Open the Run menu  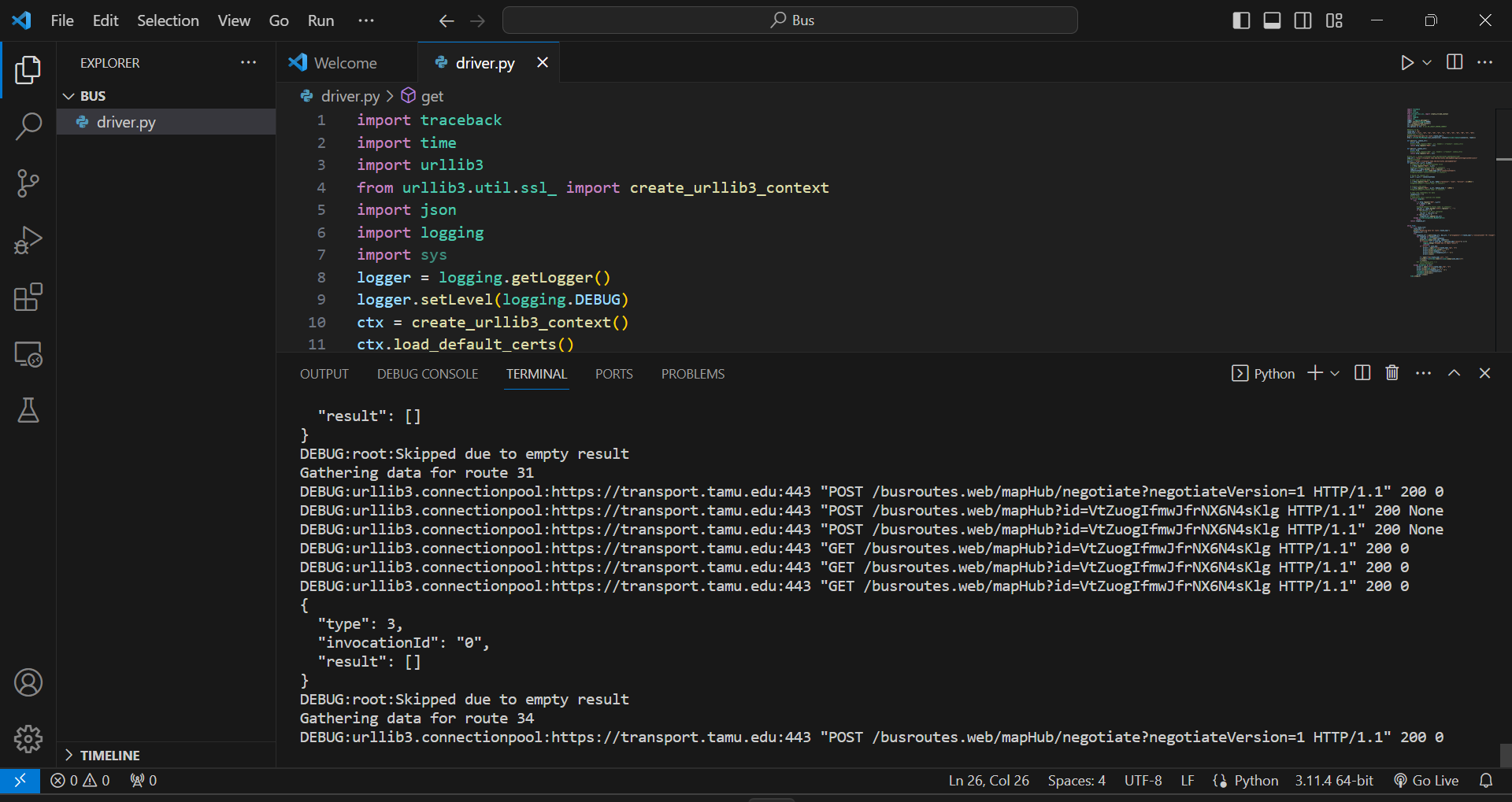[321, 20]
